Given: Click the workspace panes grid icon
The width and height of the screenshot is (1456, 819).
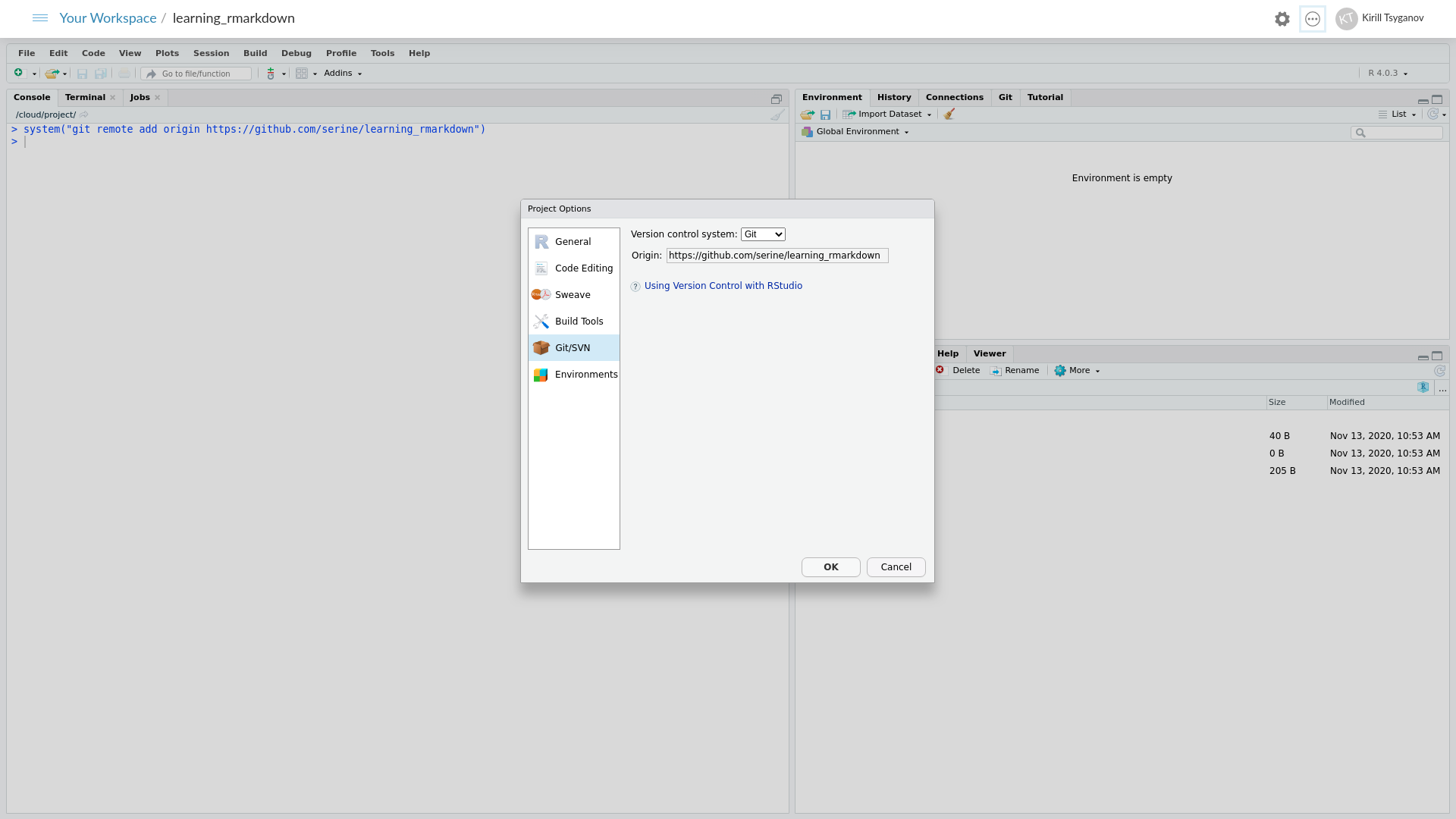Looking at the screenshot, I should pyautogui.click(x=302, y=74).
